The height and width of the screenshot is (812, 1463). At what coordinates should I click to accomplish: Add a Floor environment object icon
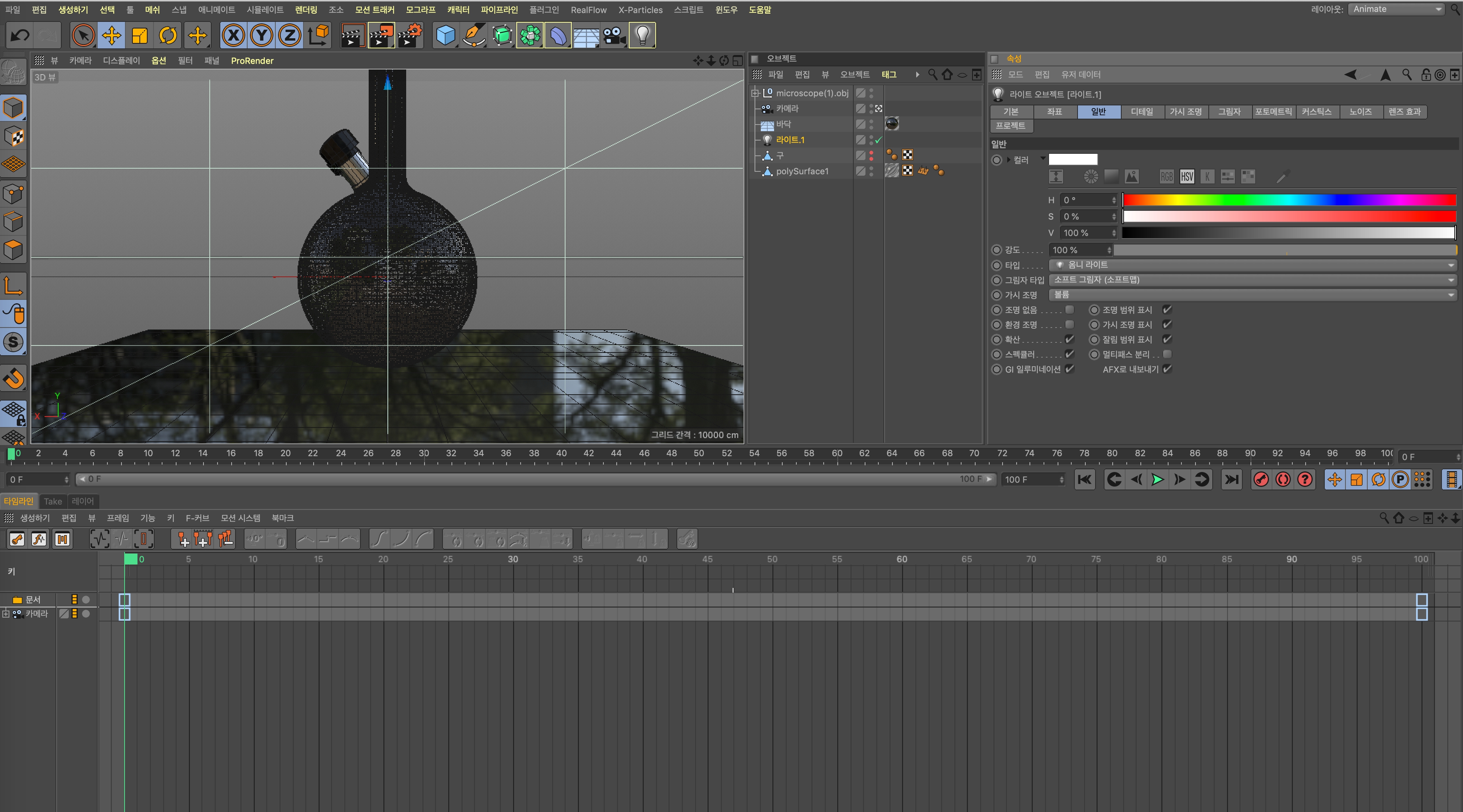pos(586,35)
